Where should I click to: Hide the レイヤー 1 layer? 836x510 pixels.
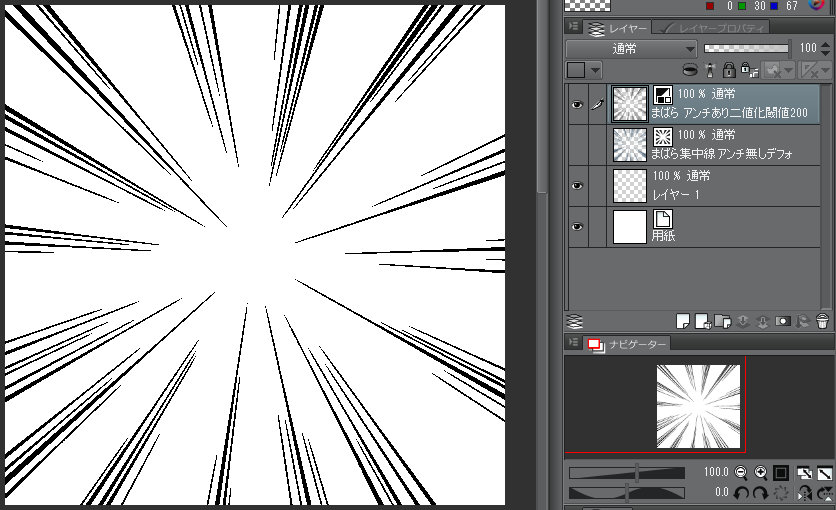[577, 185]
